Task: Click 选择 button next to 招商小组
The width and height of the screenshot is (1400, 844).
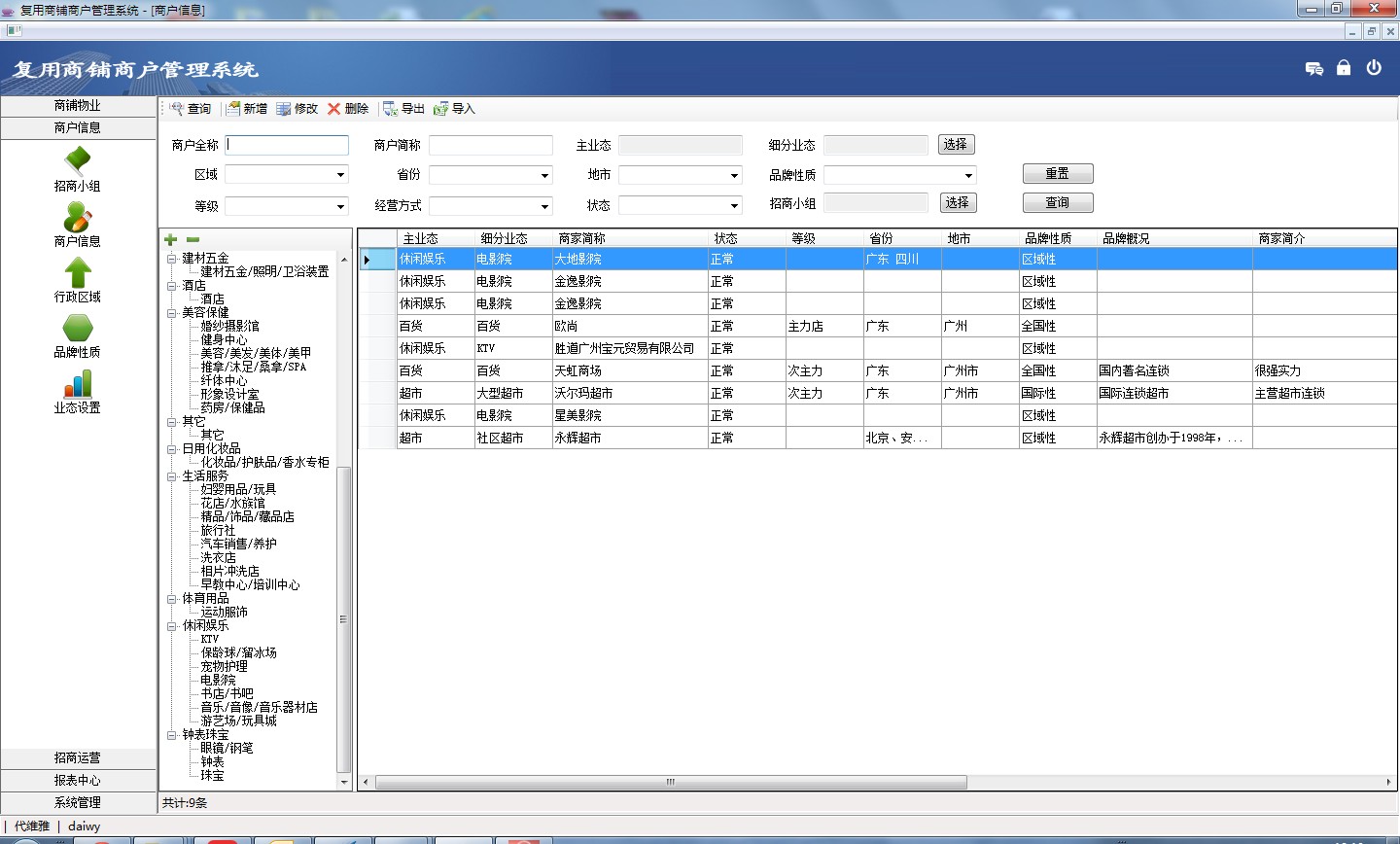Action: [958, 202]
